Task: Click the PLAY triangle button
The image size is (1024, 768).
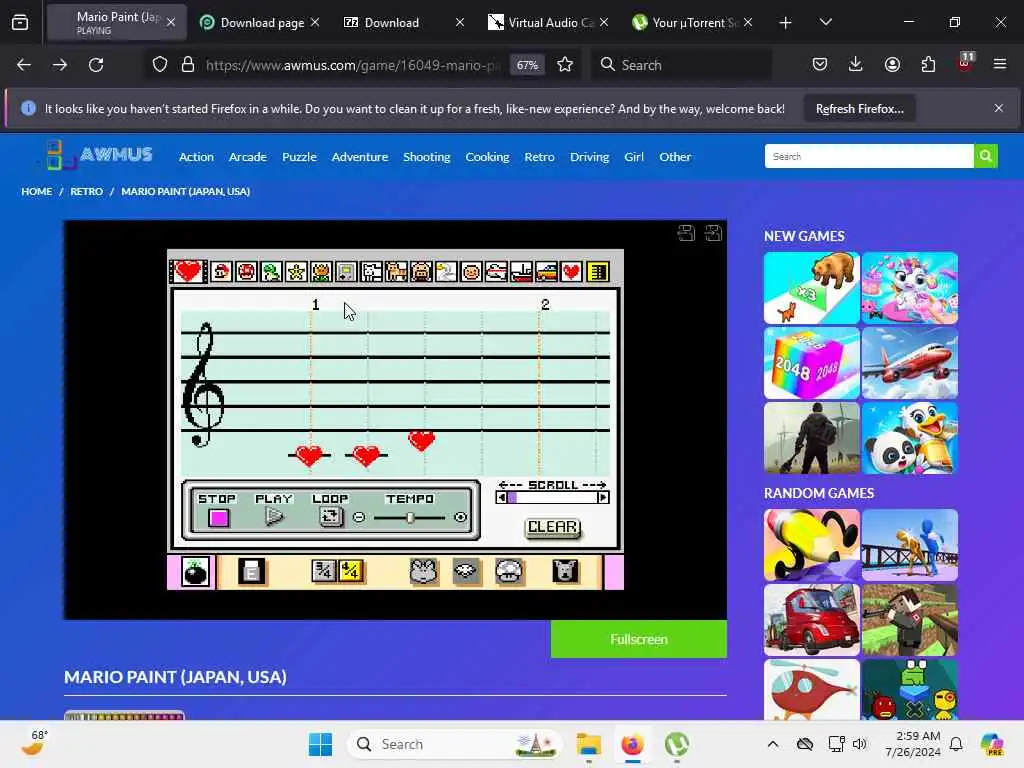Action: (274, 517)
